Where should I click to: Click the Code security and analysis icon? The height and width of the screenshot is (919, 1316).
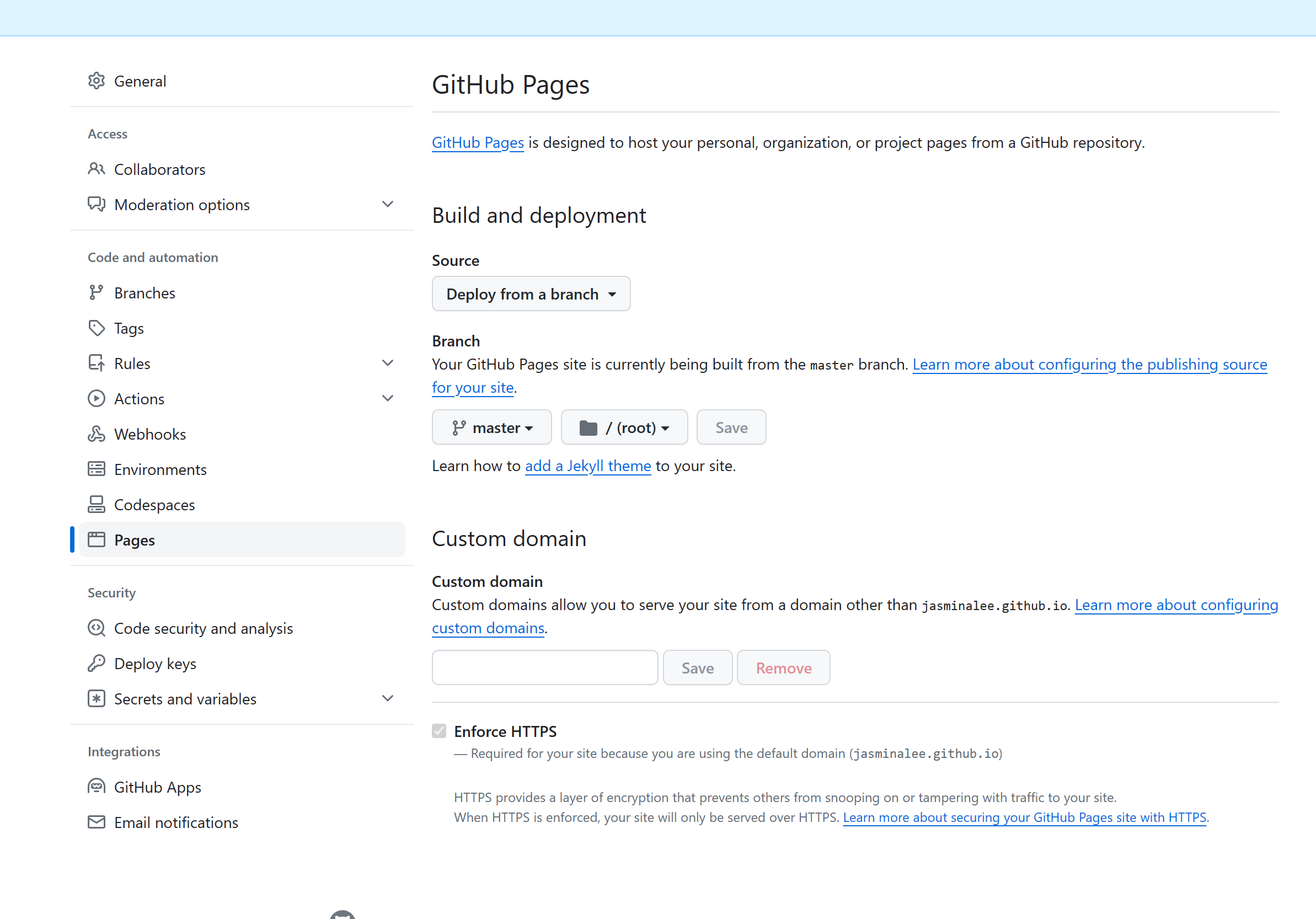click(97, 628)
